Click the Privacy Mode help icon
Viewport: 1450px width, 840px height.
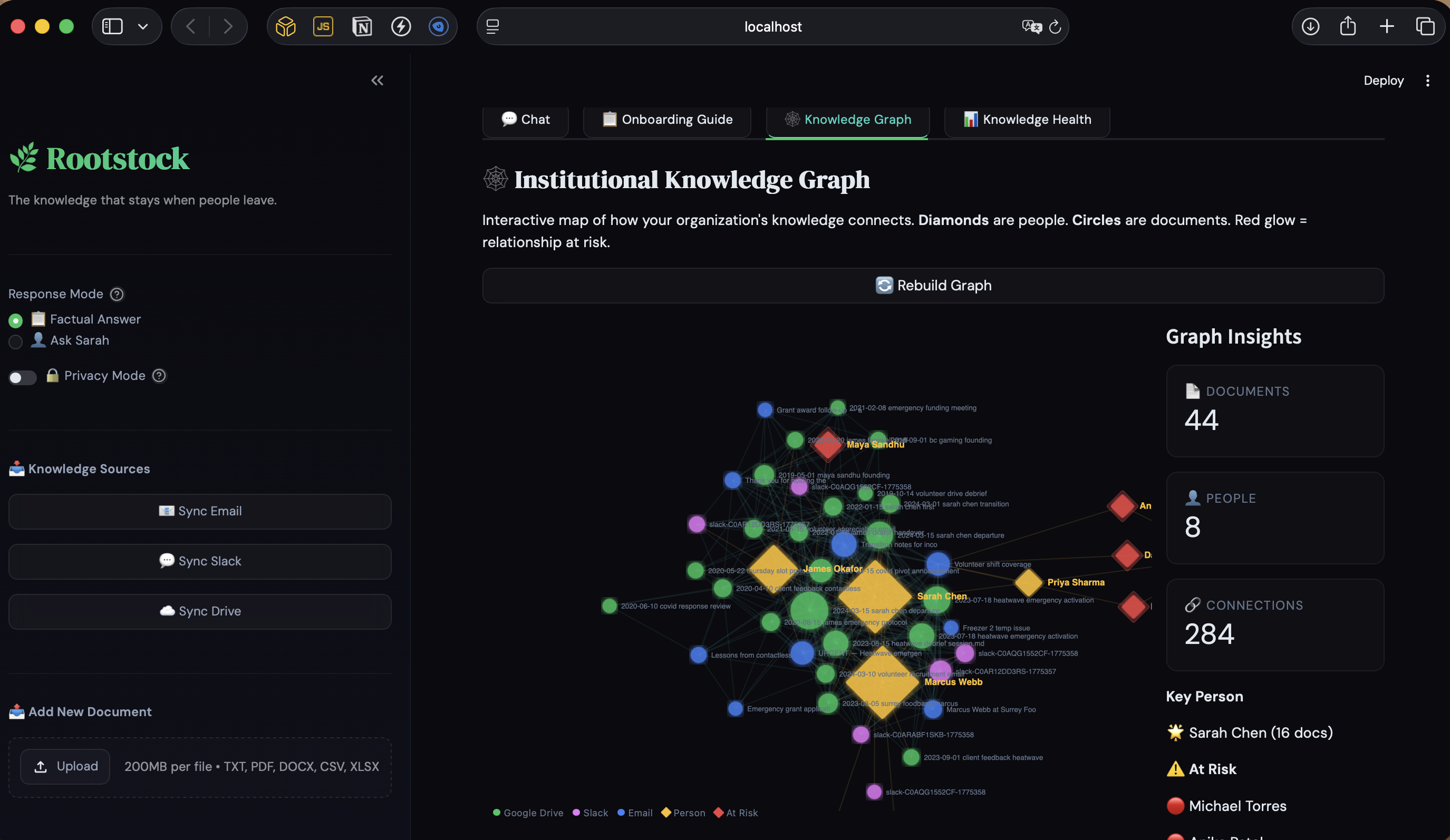159,376
